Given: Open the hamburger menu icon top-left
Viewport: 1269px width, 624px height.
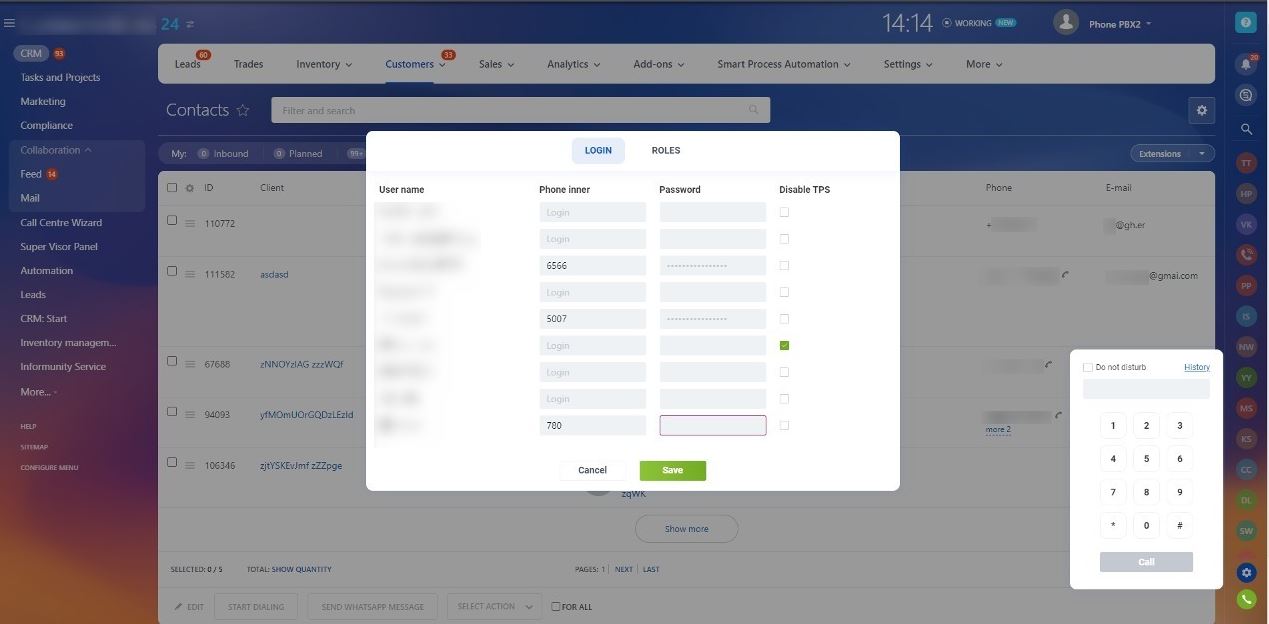Looking at the screenshot, I should (10, 22).
